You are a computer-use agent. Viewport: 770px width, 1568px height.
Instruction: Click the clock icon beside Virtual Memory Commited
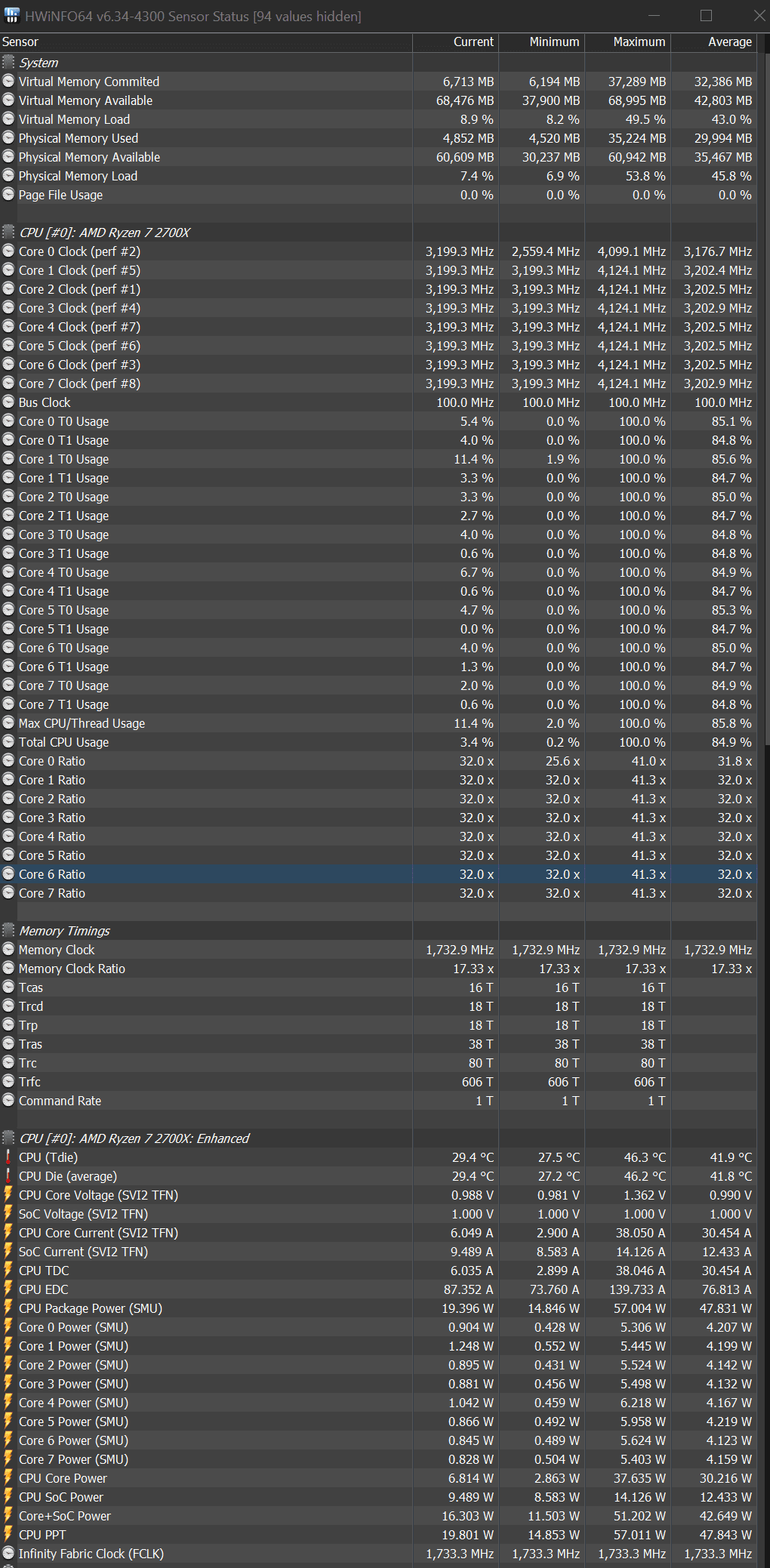click(8, 81)
